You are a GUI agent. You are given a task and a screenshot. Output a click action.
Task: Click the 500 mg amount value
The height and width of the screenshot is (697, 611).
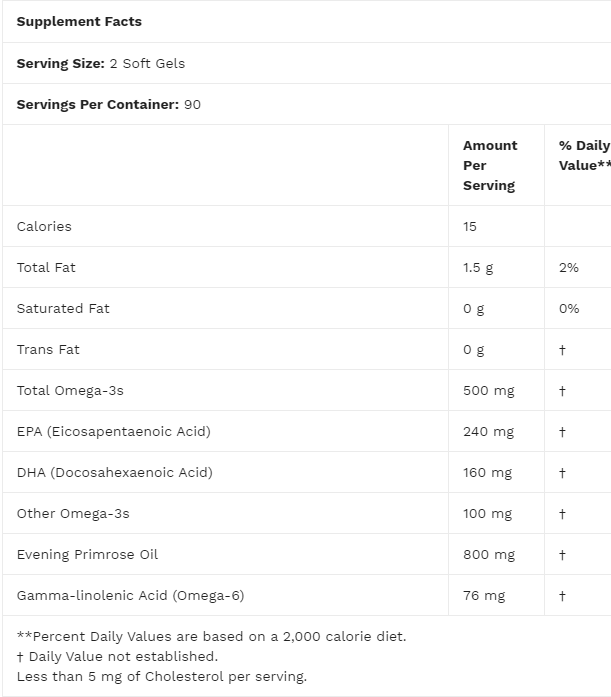click(x=488, y=390)
